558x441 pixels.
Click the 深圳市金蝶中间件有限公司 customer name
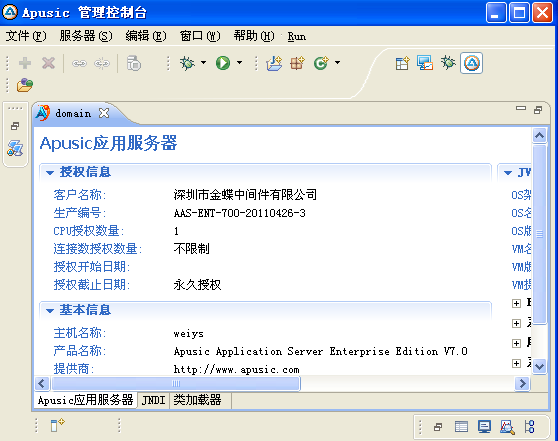coord(245,195)
